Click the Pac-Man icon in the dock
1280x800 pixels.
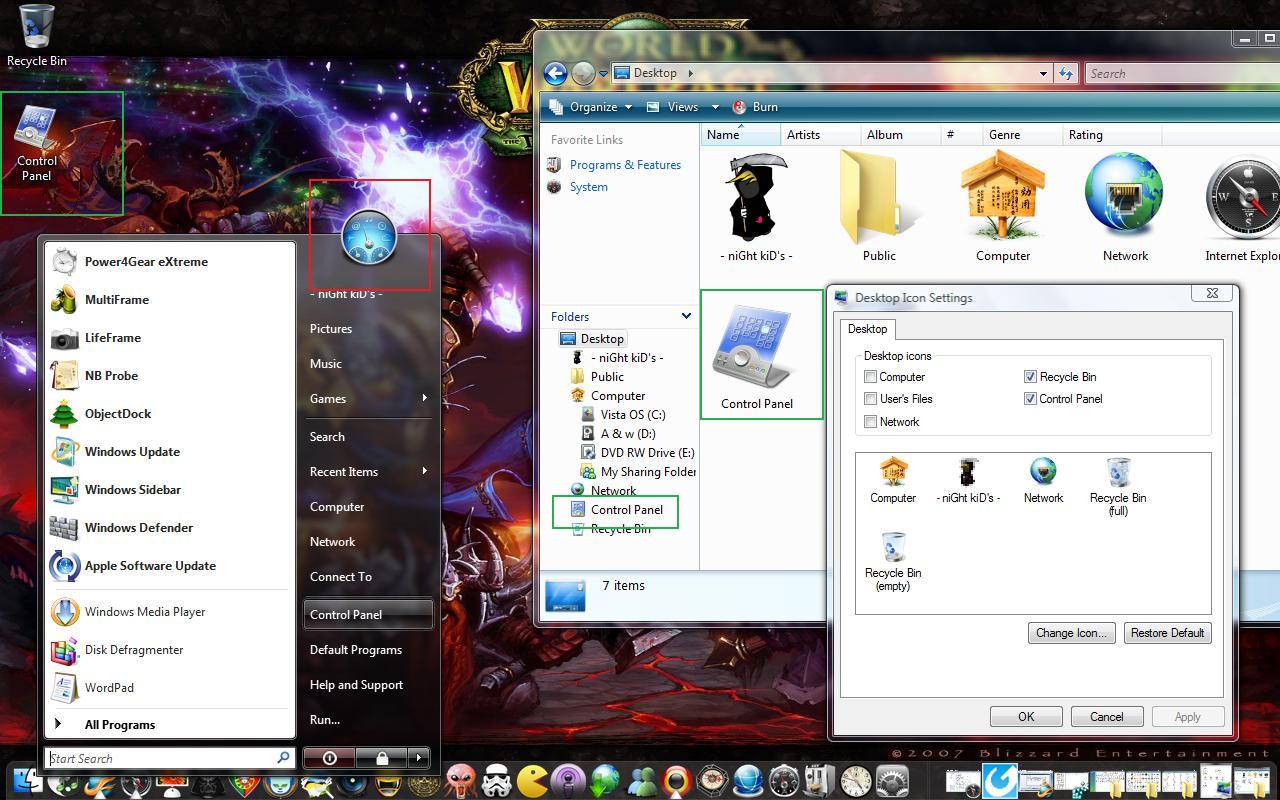(x=530, y=780)
